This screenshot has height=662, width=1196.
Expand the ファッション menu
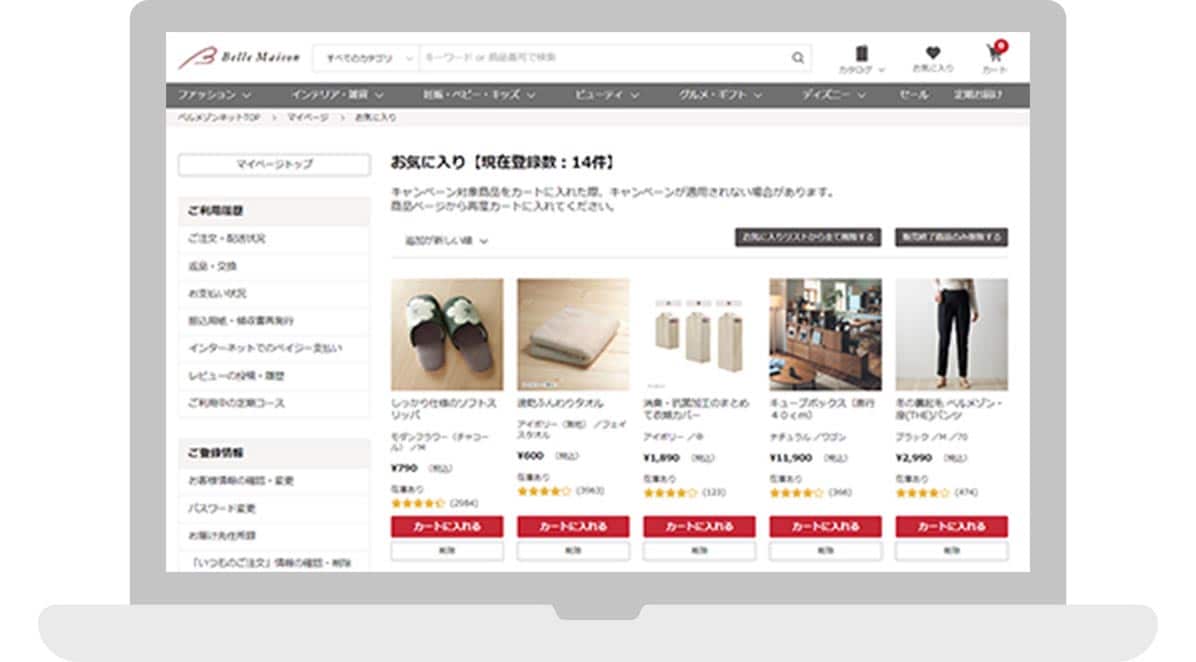click(x=214, y=95)
